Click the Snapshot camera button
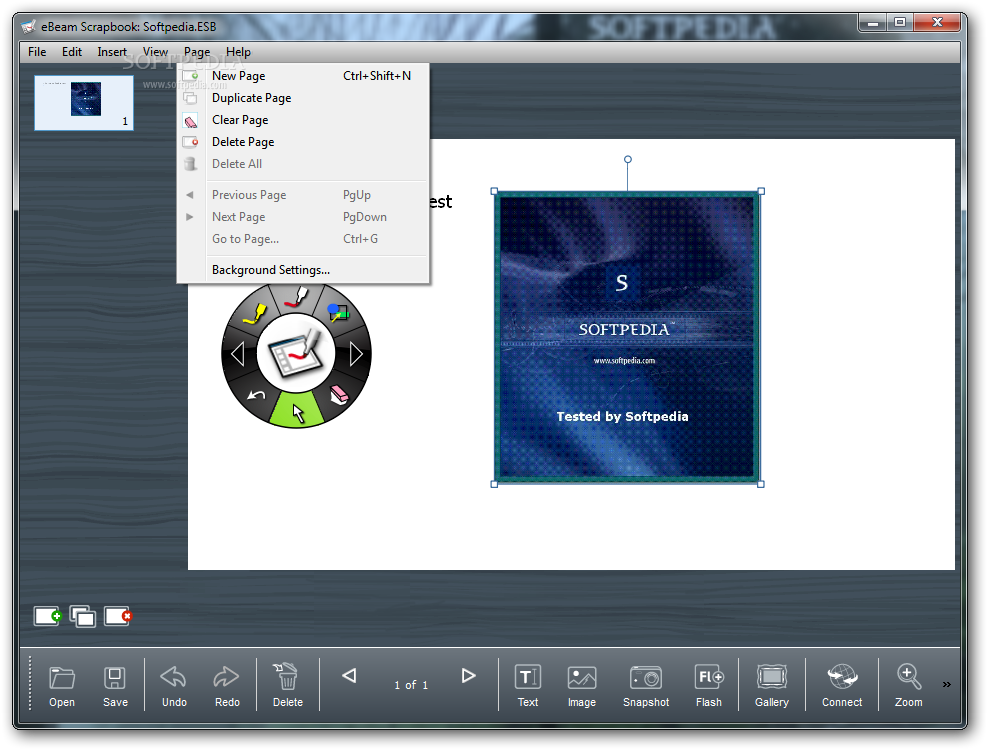Screen dimensions: 988x750 click(x=646, y=686)
